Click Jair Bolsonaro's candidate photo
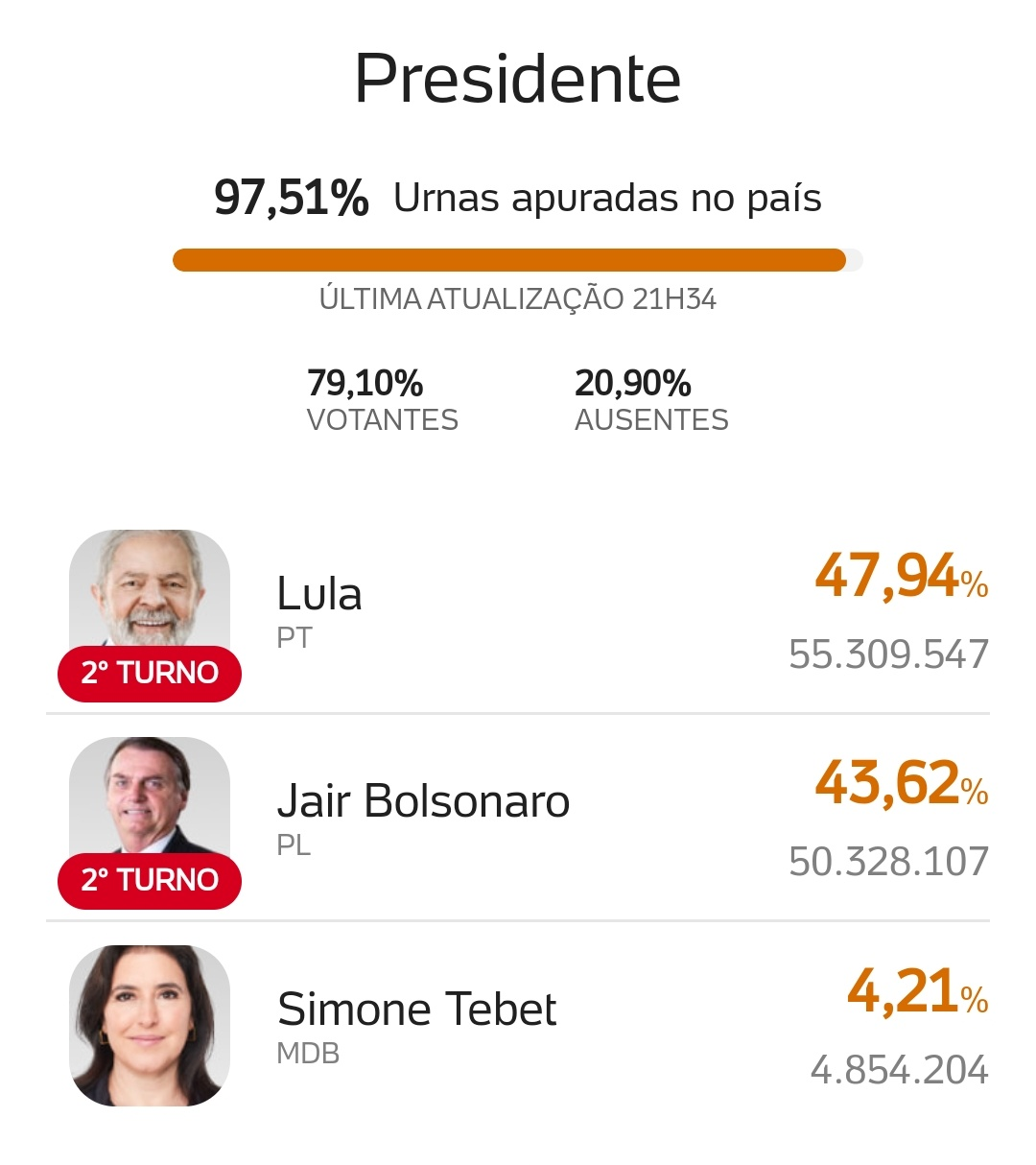 coord(150,795)
